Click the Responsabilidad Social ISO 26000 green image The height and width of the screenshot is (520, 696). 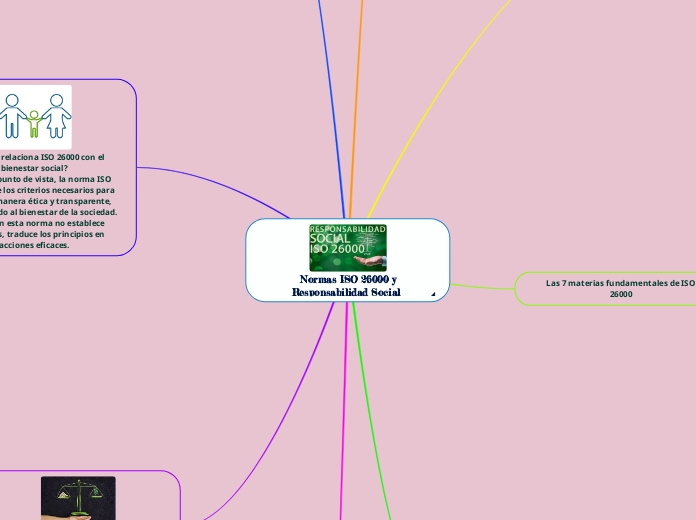point(348,247)
